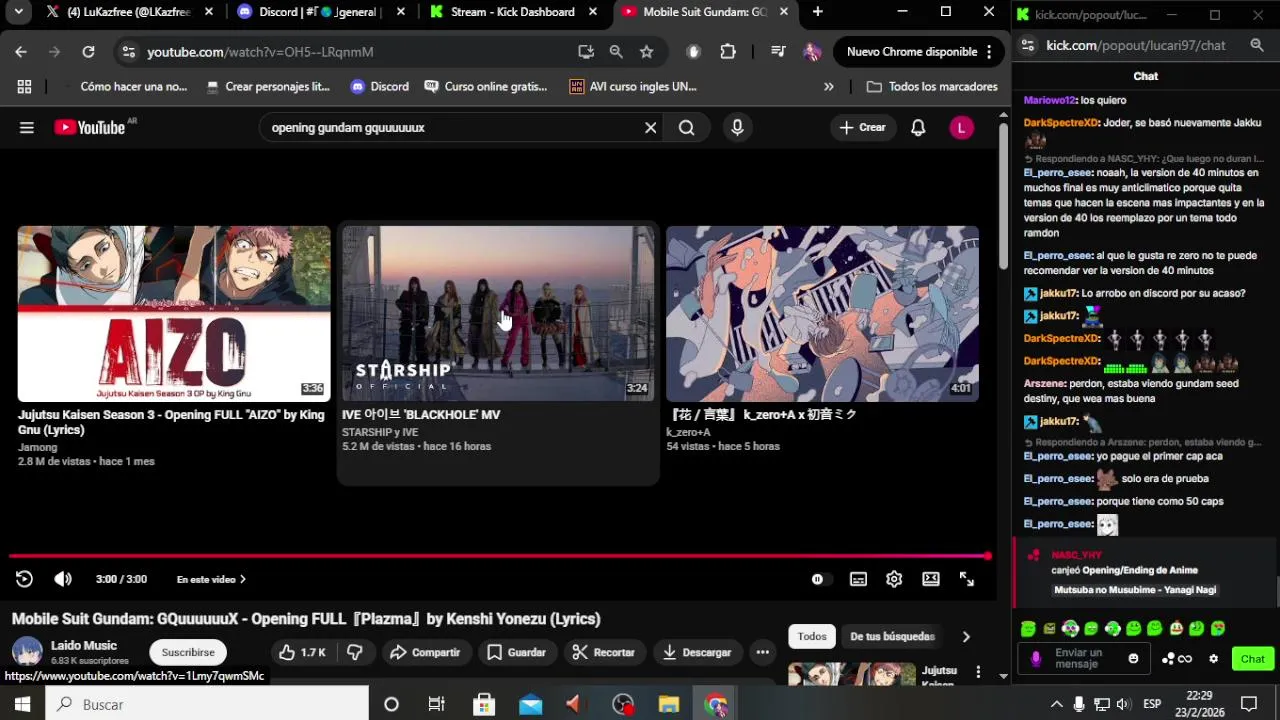Open Kick chat settings gear
The height and width of the screenshot is (720, 1280).
point(1213,659)
